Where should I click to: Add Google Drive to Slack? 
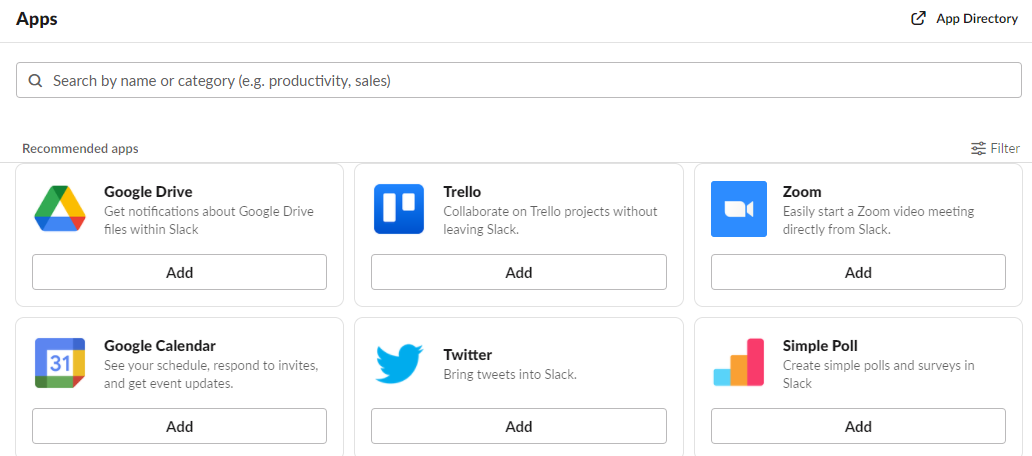point(180,272)
